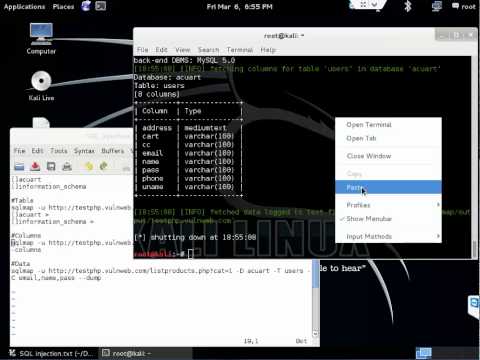Launch the Iceweasel browser icon in top panel
This screenshot has height=360, width=480.
86,6
